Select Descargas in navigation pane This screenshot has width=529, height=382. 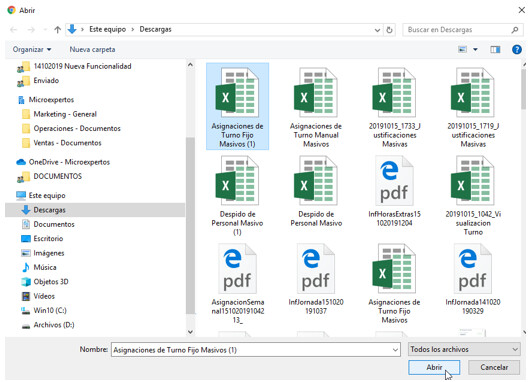(x=95, y=210)
